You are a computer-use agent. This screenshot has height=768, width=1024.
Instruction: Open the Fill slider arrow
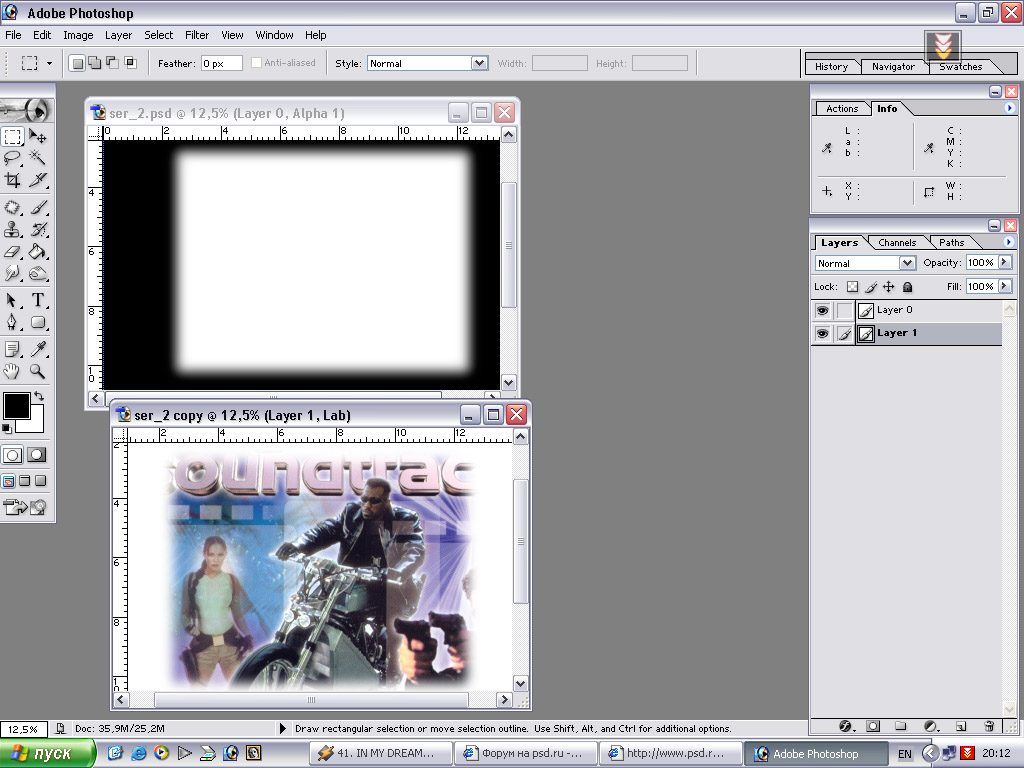pos(1004,286)
